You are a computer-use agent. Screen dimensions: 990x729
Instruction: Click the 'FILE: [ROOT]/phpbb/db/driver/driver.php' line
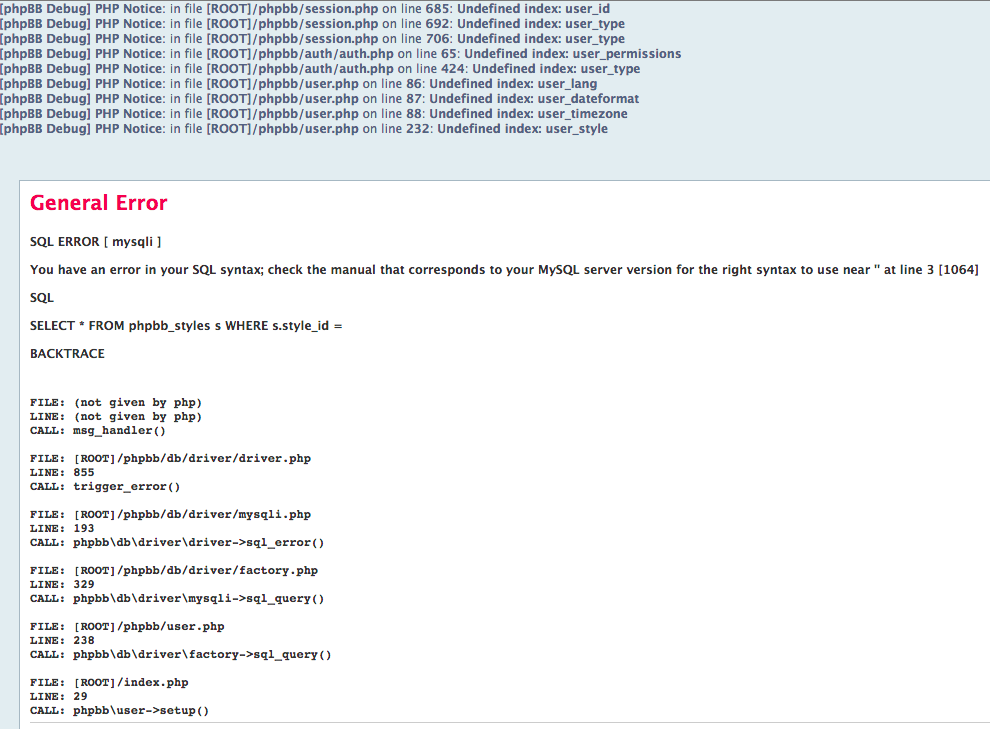click(x=170, y=458)
